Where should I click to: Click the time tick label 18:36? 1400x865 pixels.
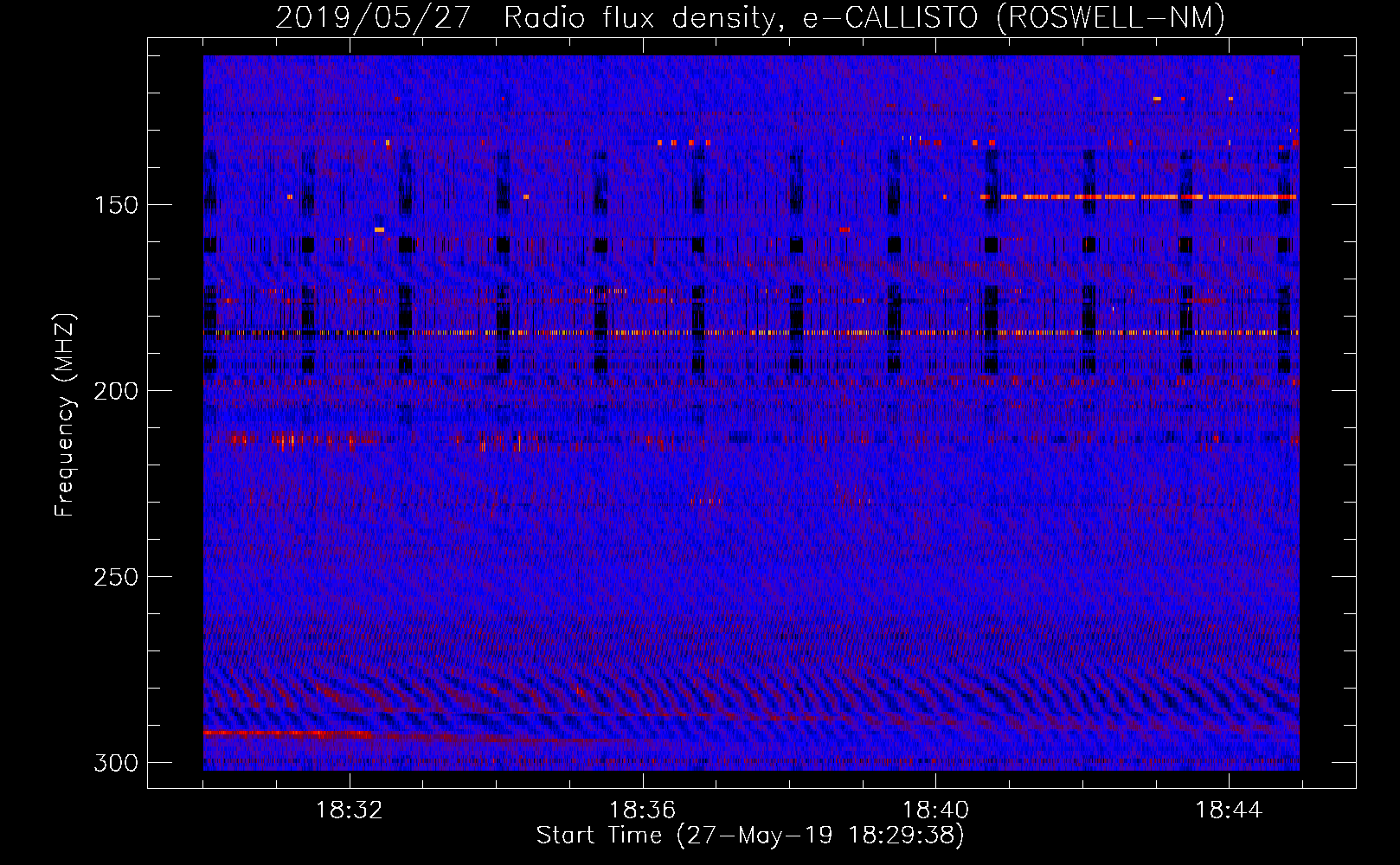(x=643, y=811)
